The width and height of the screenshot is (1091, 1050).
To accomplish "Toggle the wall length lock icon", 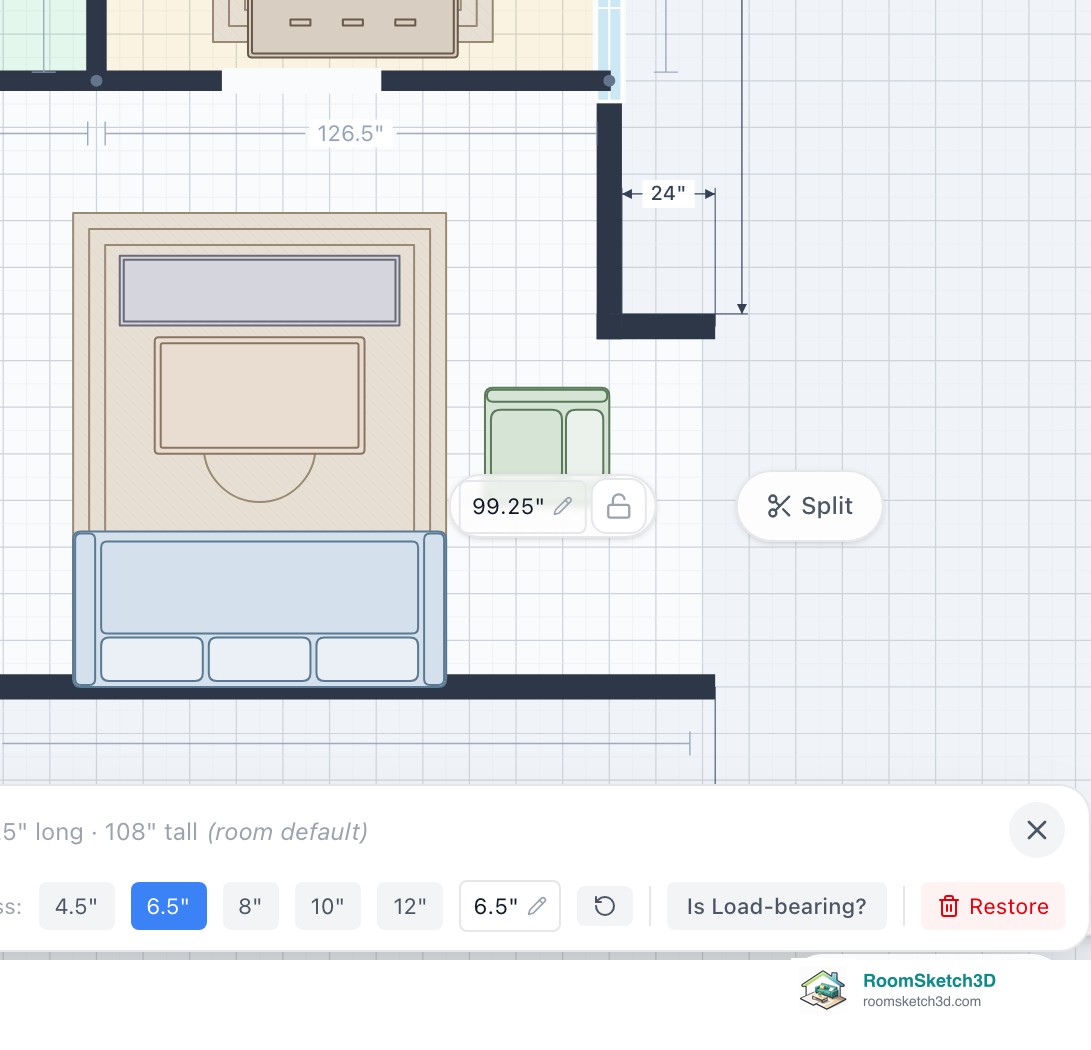I will 619,506.
